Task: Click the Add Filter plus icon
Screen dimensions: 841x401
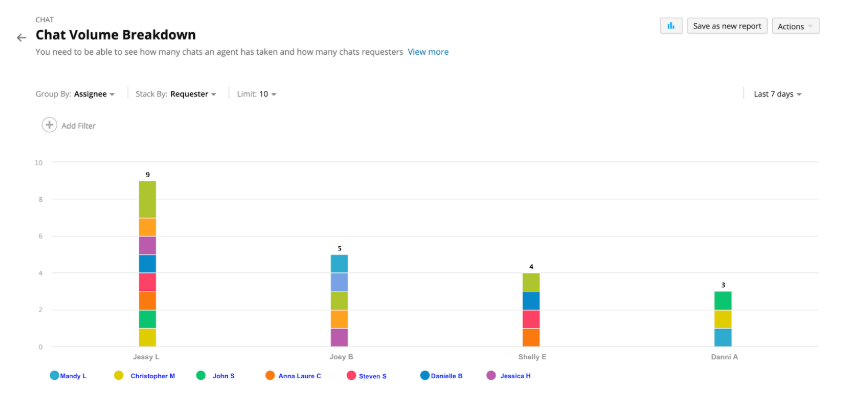Action: [49, 125]
